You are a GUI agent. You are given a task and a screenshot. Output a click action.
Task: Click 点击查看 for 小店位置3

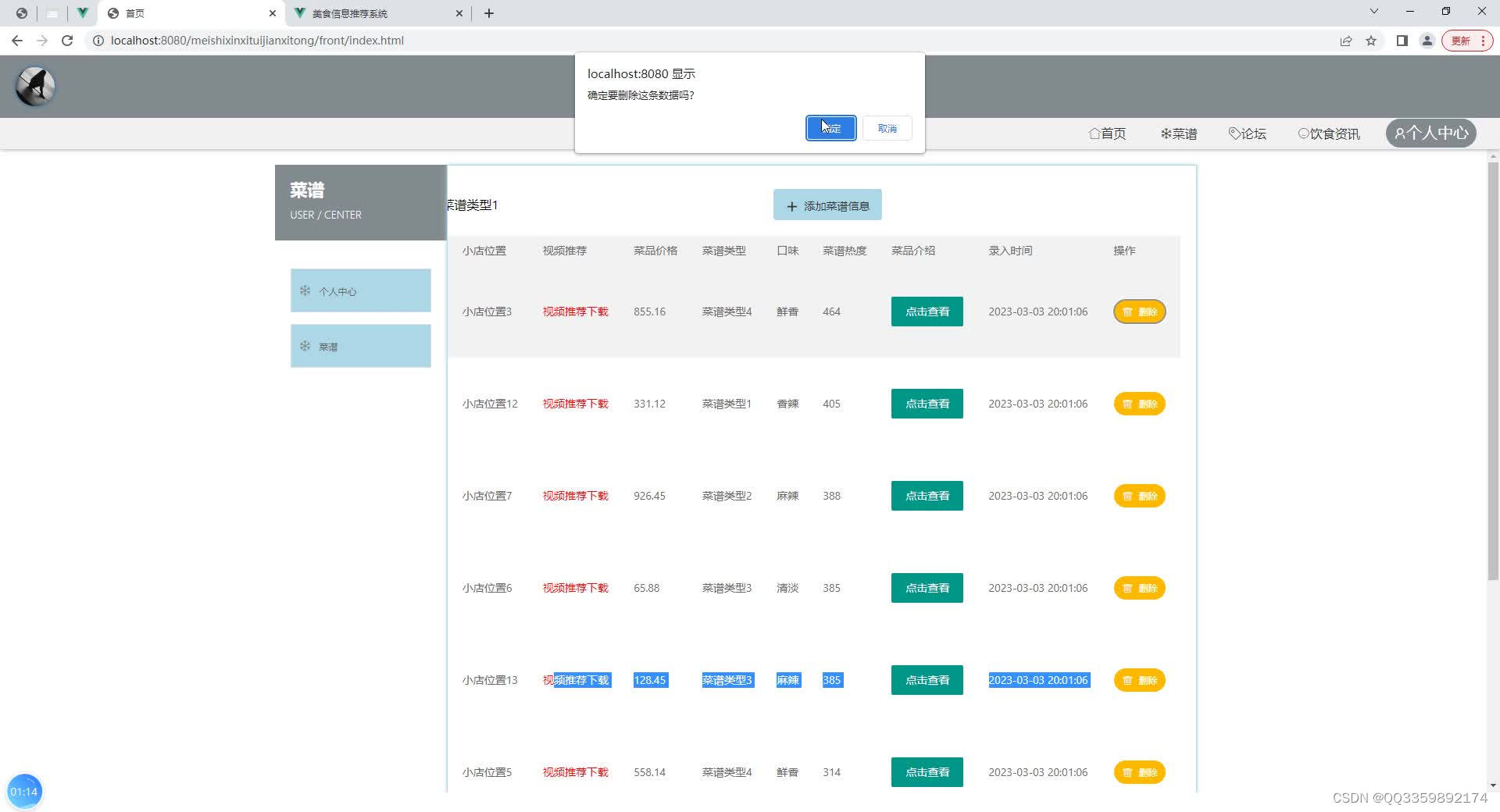click(927, 312)
